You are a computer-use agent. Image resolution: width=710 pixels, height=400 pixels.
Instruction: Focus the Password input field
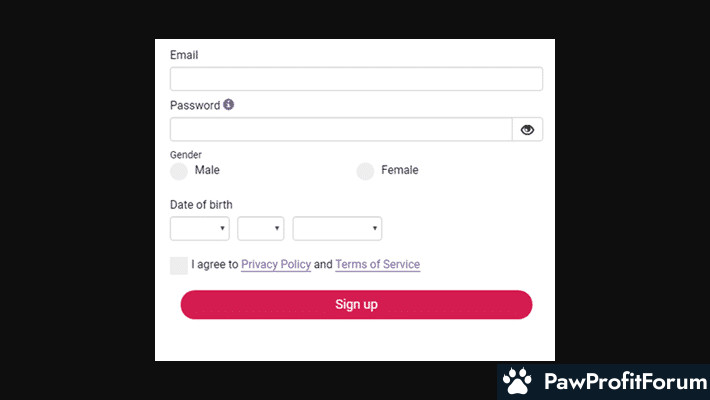pyautogui.click(x=340, y=129)
